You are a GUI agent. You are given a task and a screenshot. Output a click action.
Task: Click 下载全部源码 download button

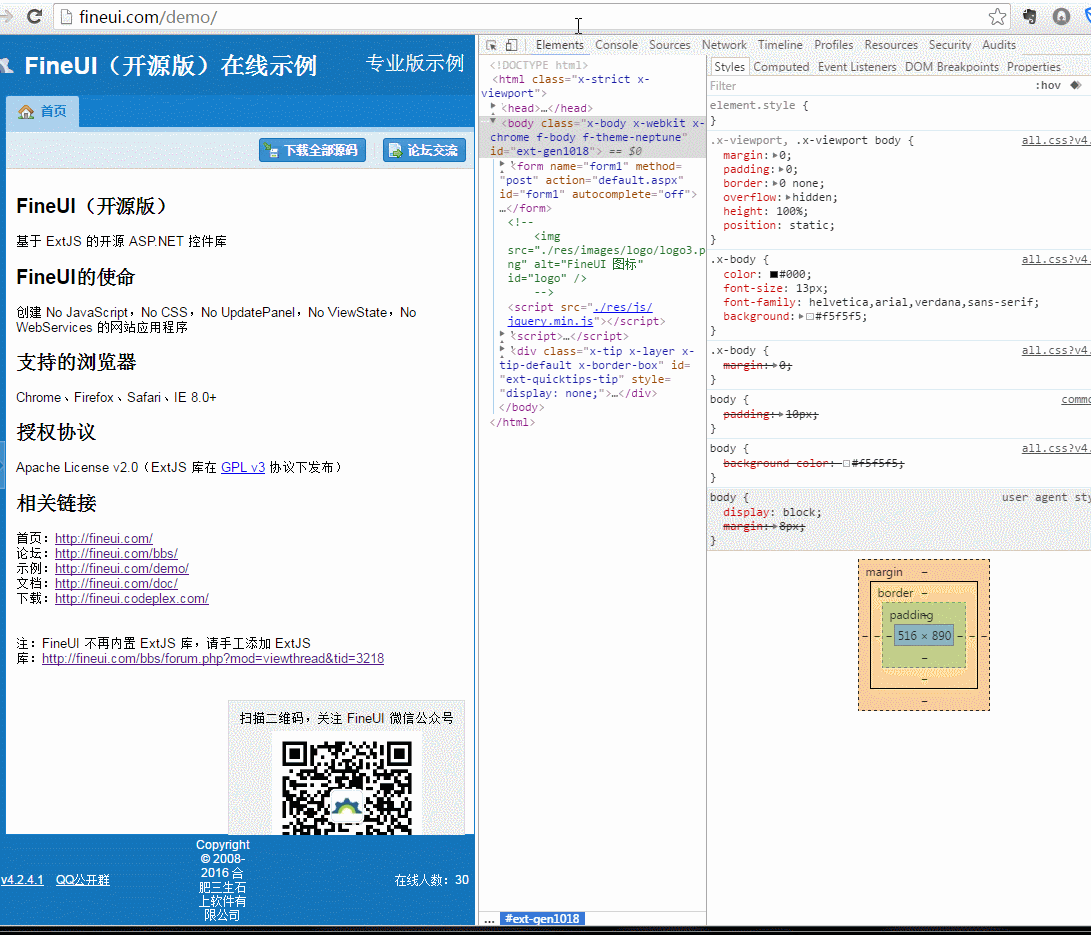[x=312, y=150]
